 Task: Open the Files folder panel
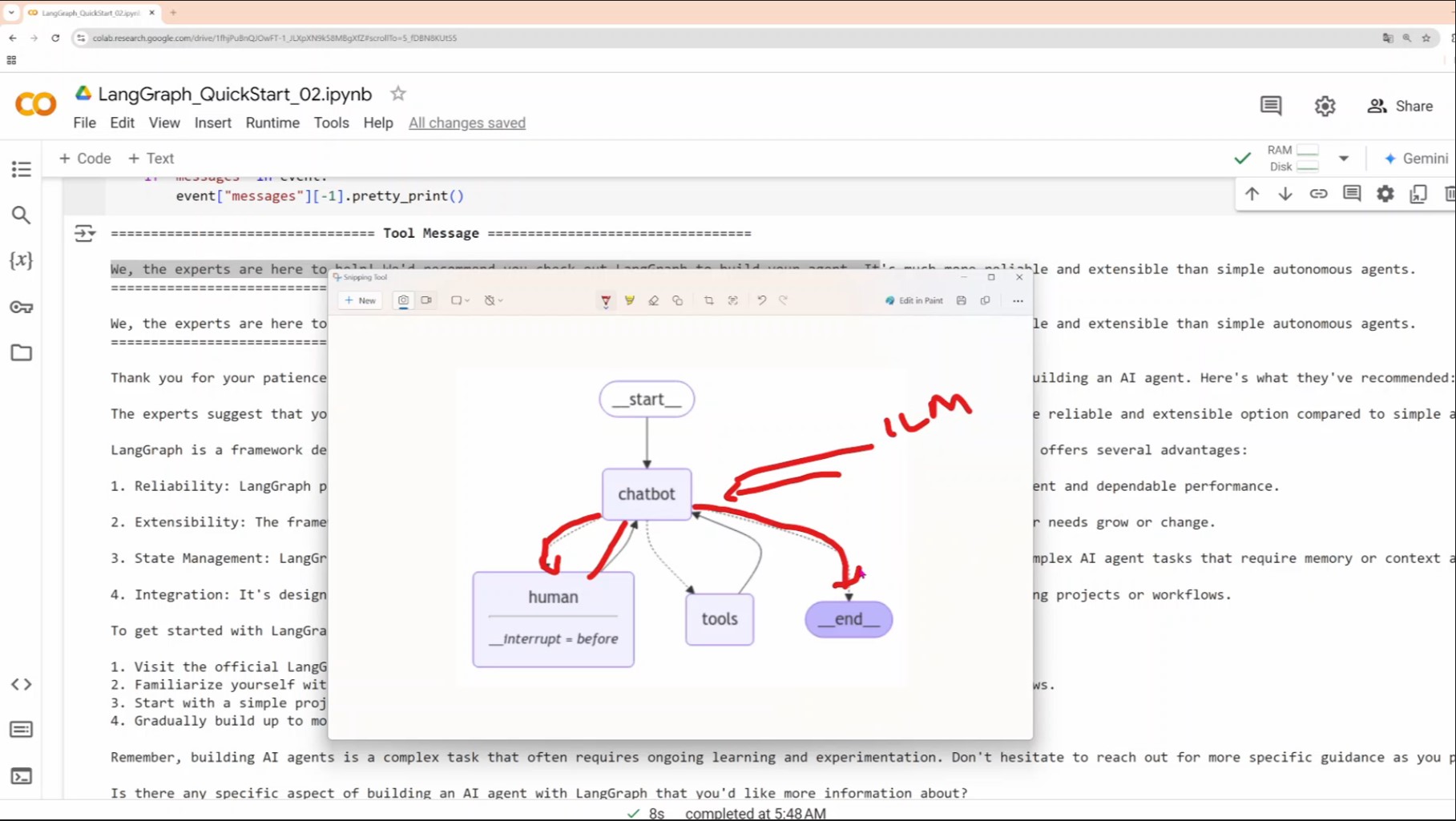click(x=22, y=352)
